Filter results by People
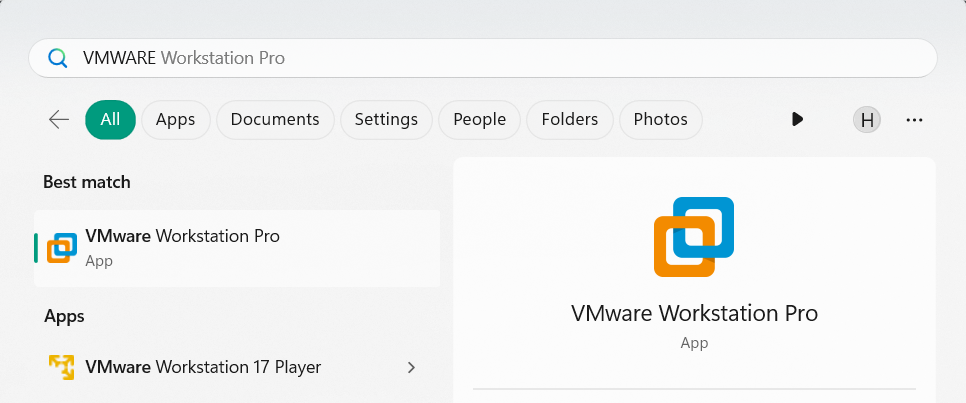The width and height of the screenshot is (966, 403). point(479,120)
